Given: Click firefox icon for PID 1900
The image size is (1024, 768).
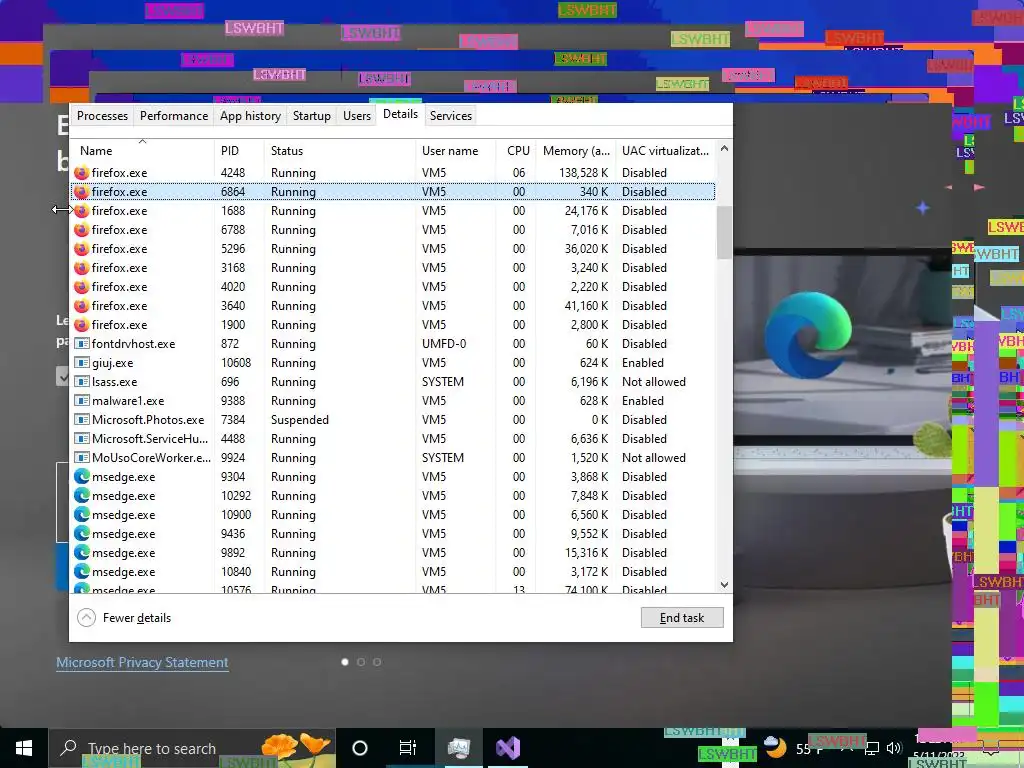Looking at the screenshot, I should coord(82,325).
